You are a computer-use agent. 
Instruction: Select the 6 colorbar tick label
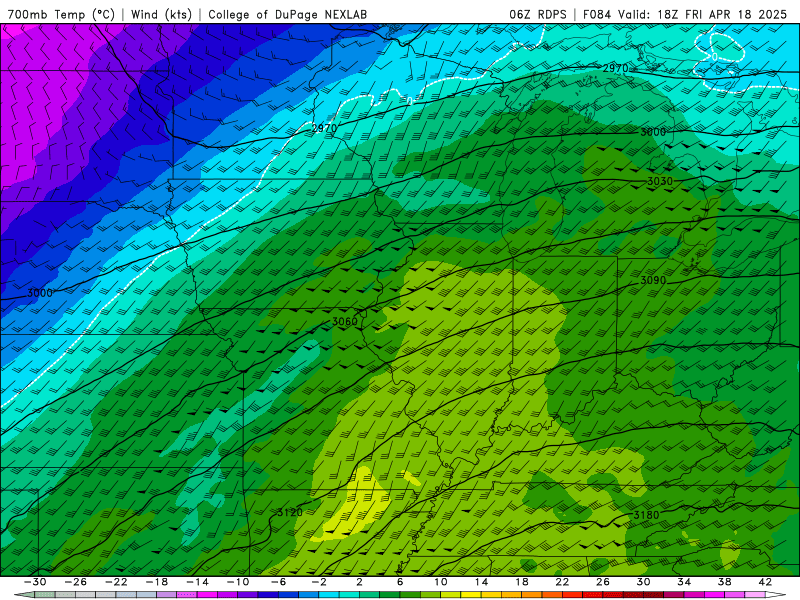pos(400,582)
